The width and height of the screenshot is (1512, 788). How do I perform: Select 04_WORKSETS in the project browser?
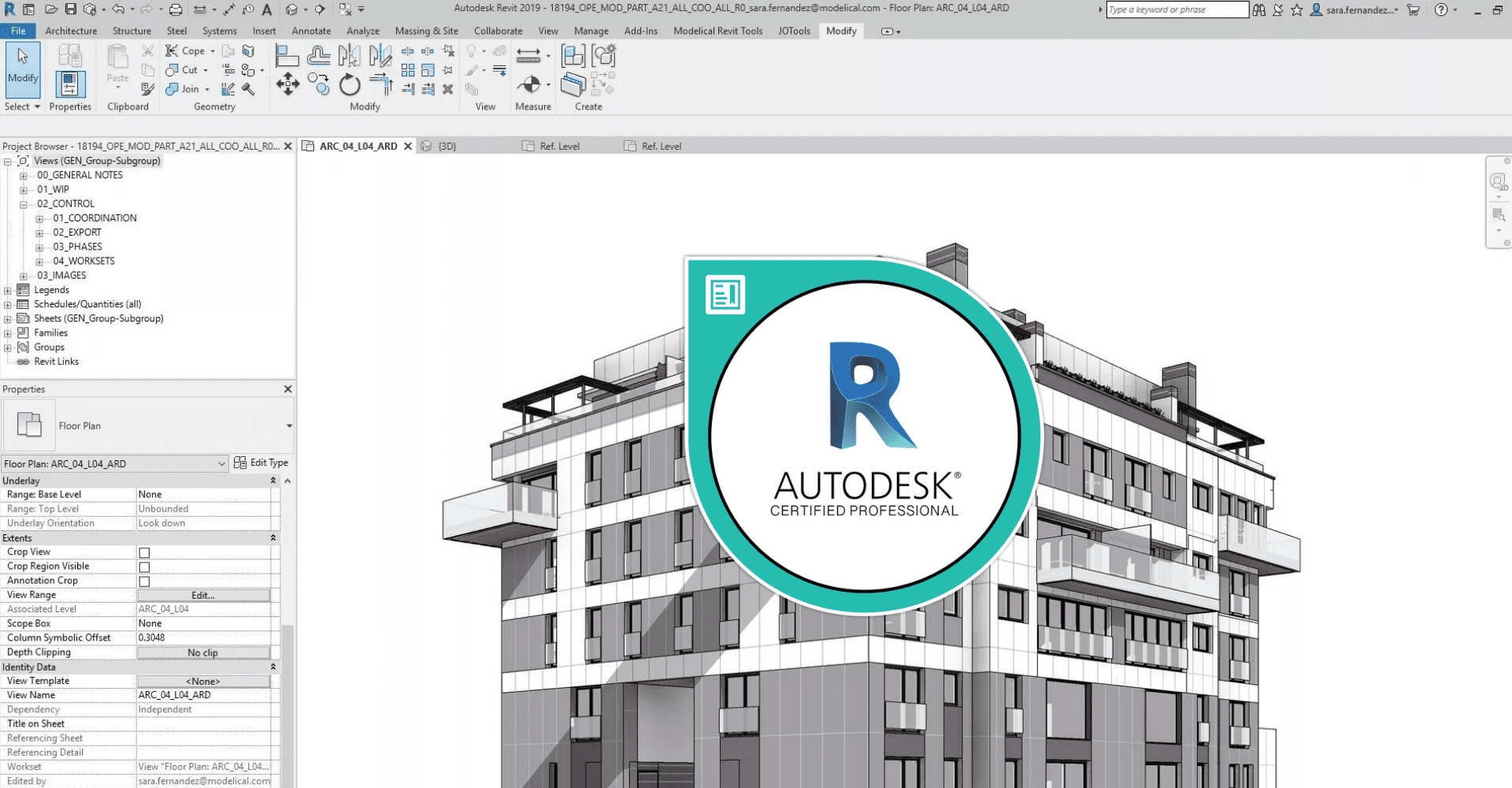point(83,261)
